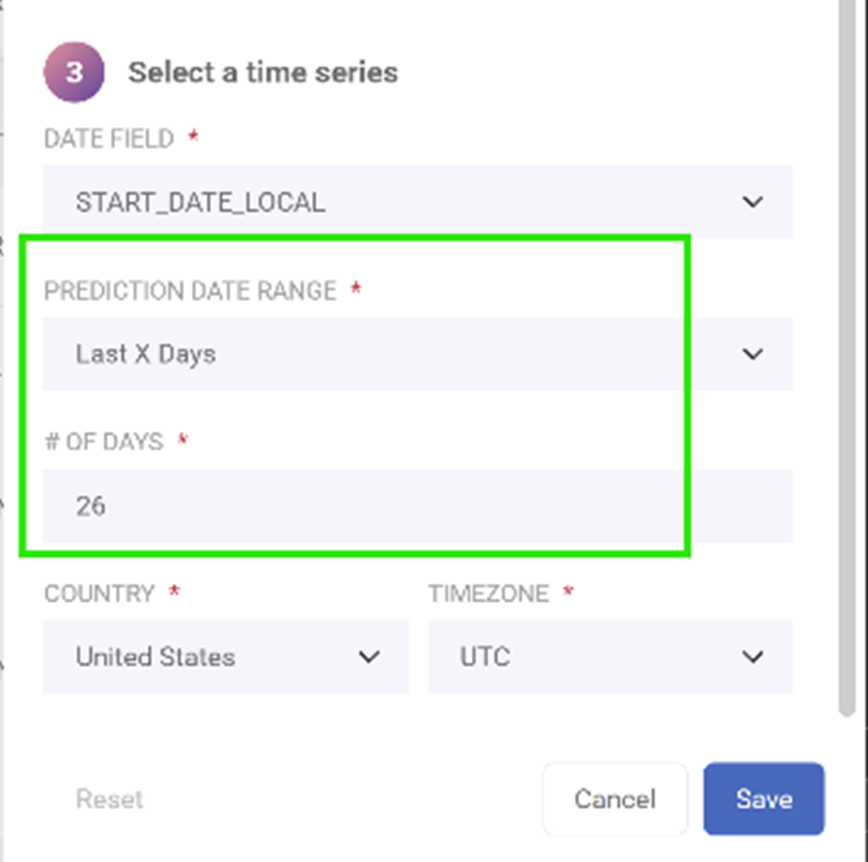Click the chevron arrow beside United States
Viewport: 868px width, 862px height.
point(370,657)
